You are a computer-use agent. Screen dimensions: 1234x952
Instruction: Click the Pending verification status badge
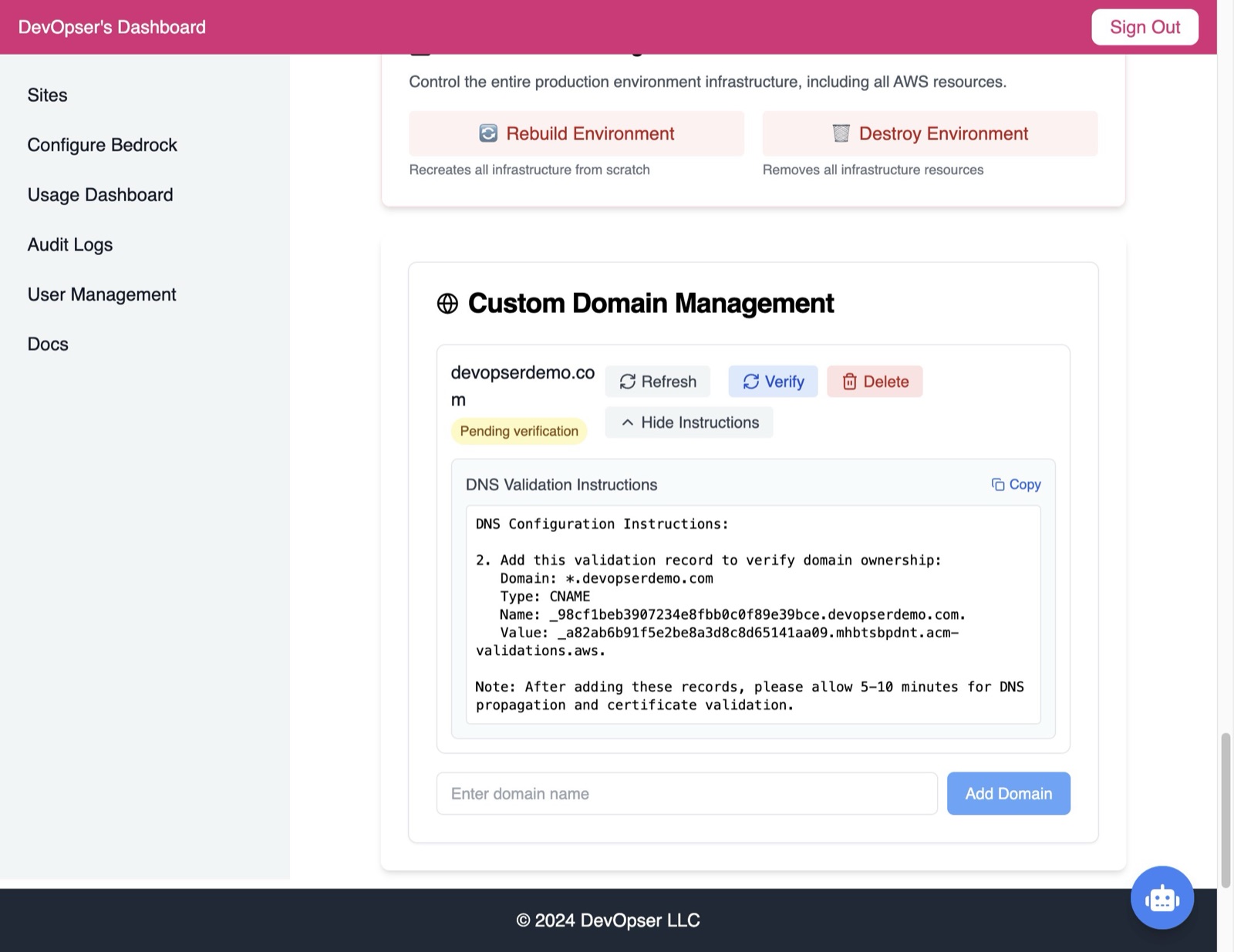[x=519, y=431]
